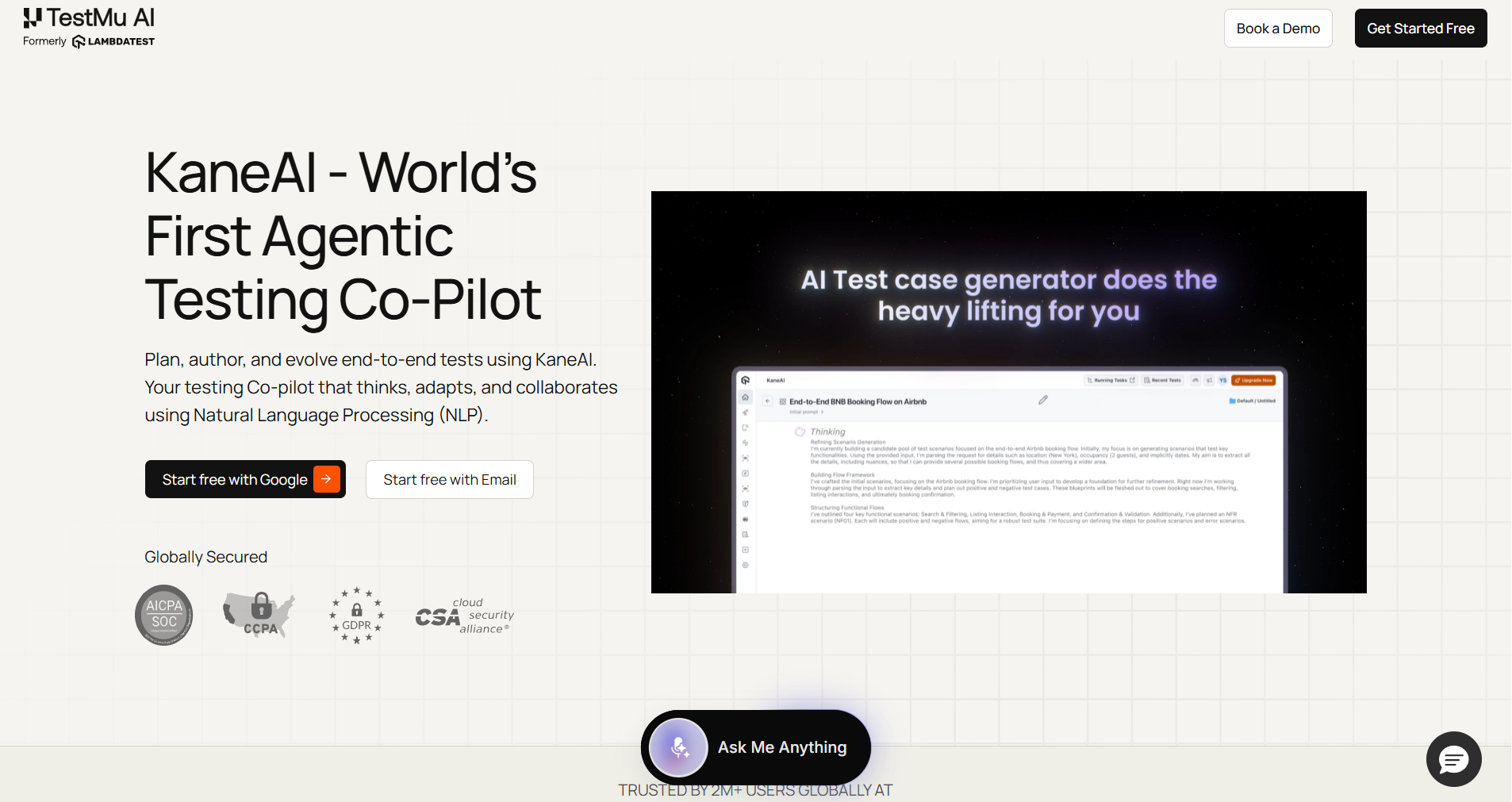This screenshot has width=1512, height=802.
Task: Sign up via Start free with Google
Action: 245,479
